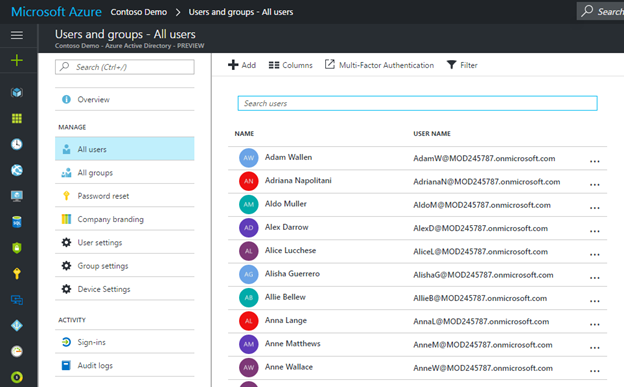Open the blue screens icon in the sidebar
The image size is (624, 387).
click(x=17, y=300)
